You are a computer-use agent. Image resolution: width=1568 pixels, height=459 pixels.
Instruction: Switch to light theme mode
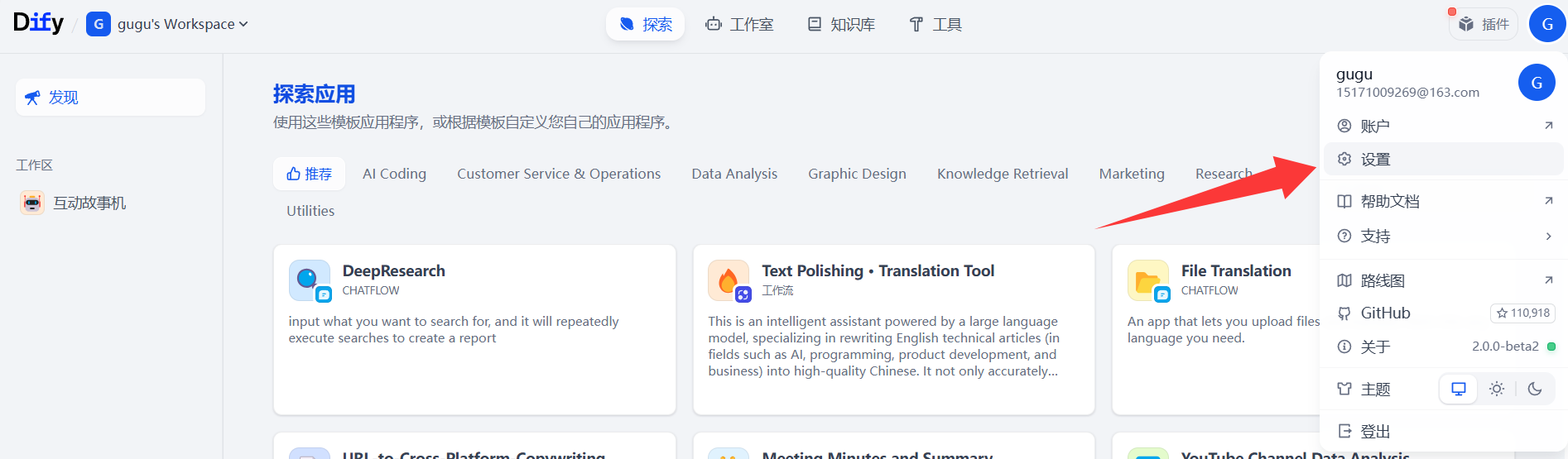pos(1496,389)
